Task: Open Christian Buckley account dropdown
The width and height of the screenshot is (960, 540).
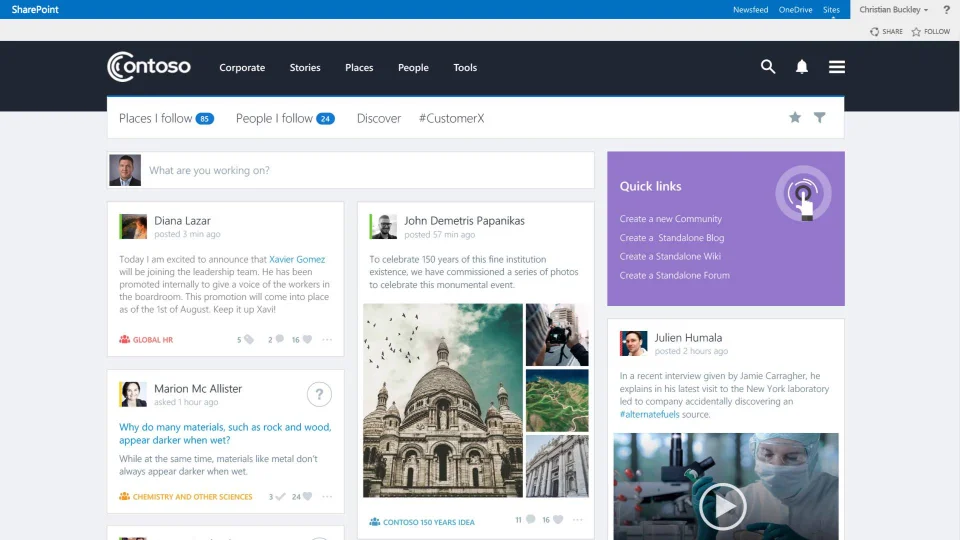Action: (x=893, y=9)
